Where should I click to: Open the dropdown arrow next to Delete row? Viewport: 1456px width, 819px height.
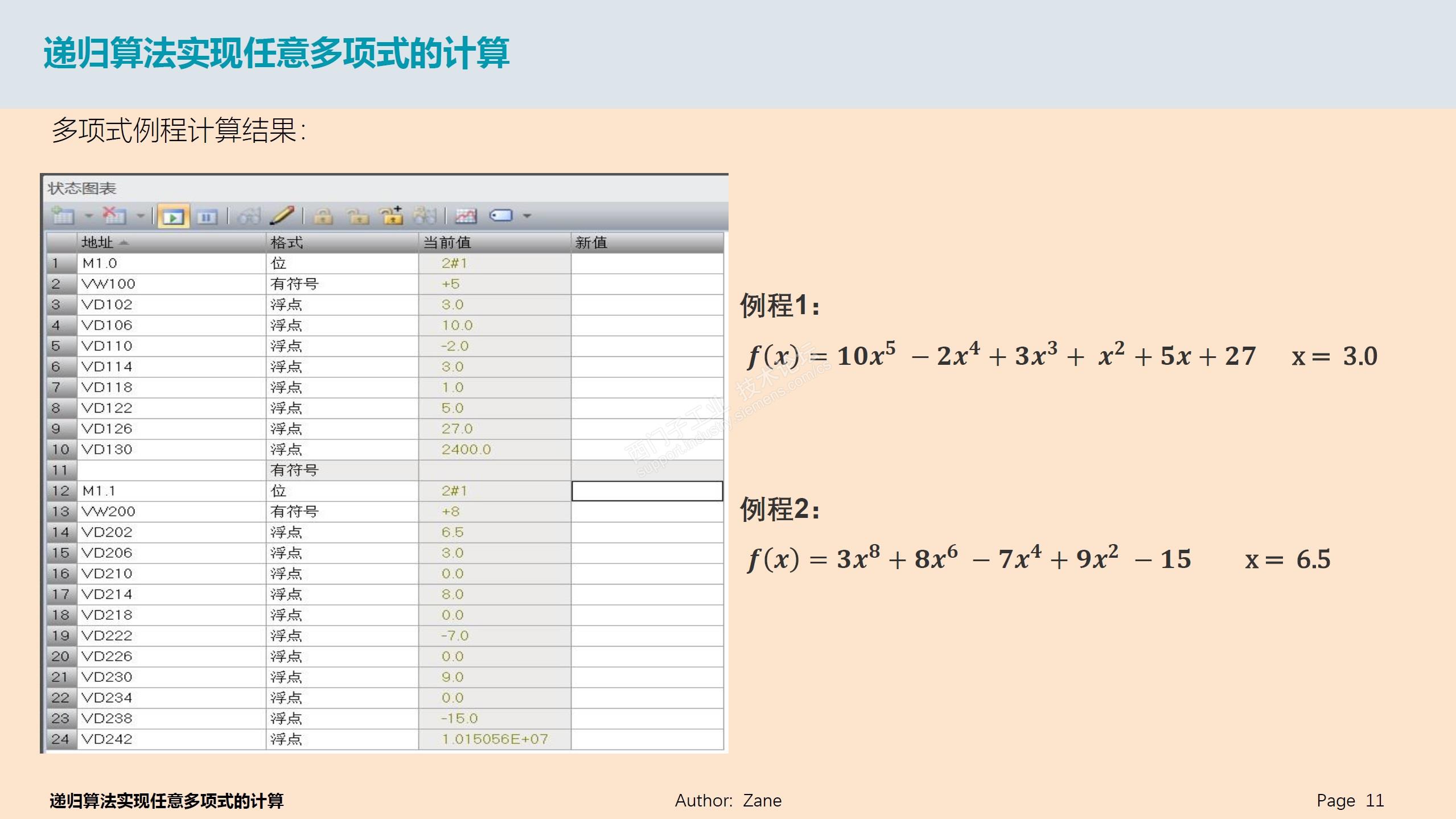tap(140, 216)
